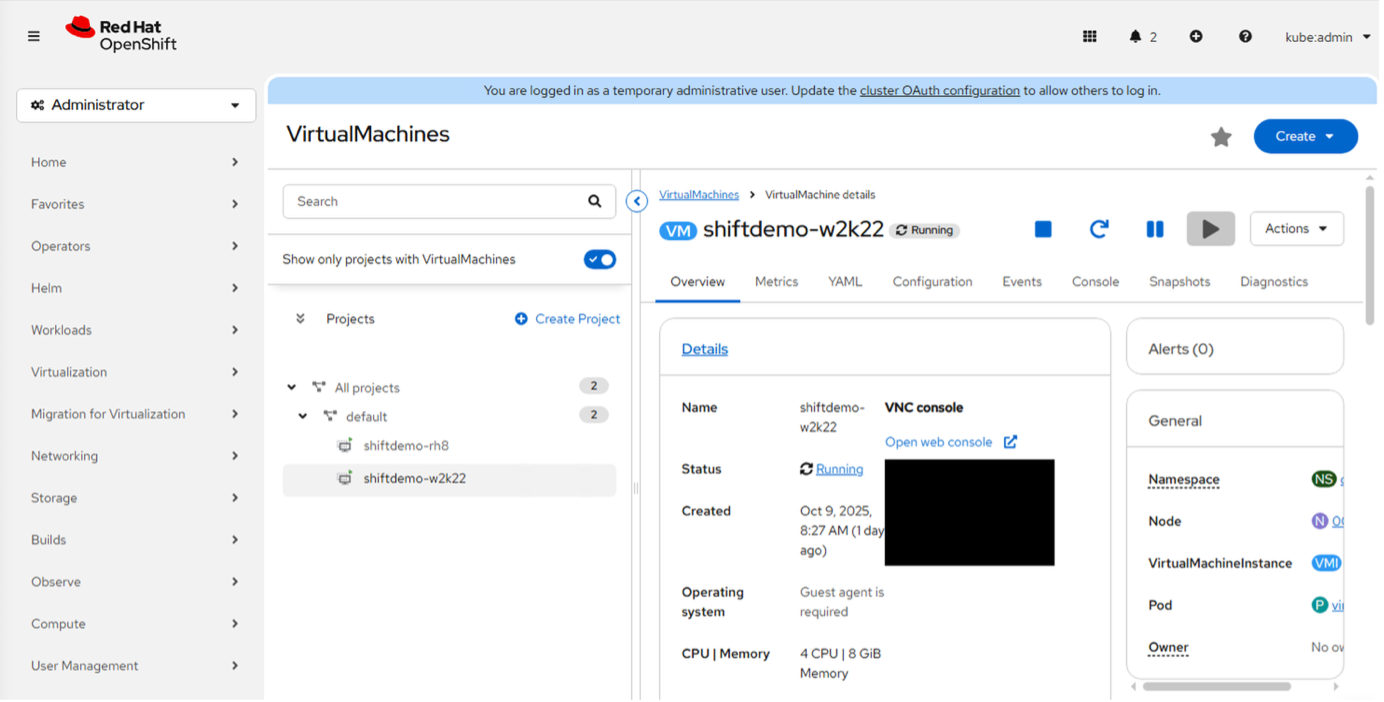Toggle Show only projects with VirtualMachines switch
The image size is (1384, 702).
pos(600,259)
